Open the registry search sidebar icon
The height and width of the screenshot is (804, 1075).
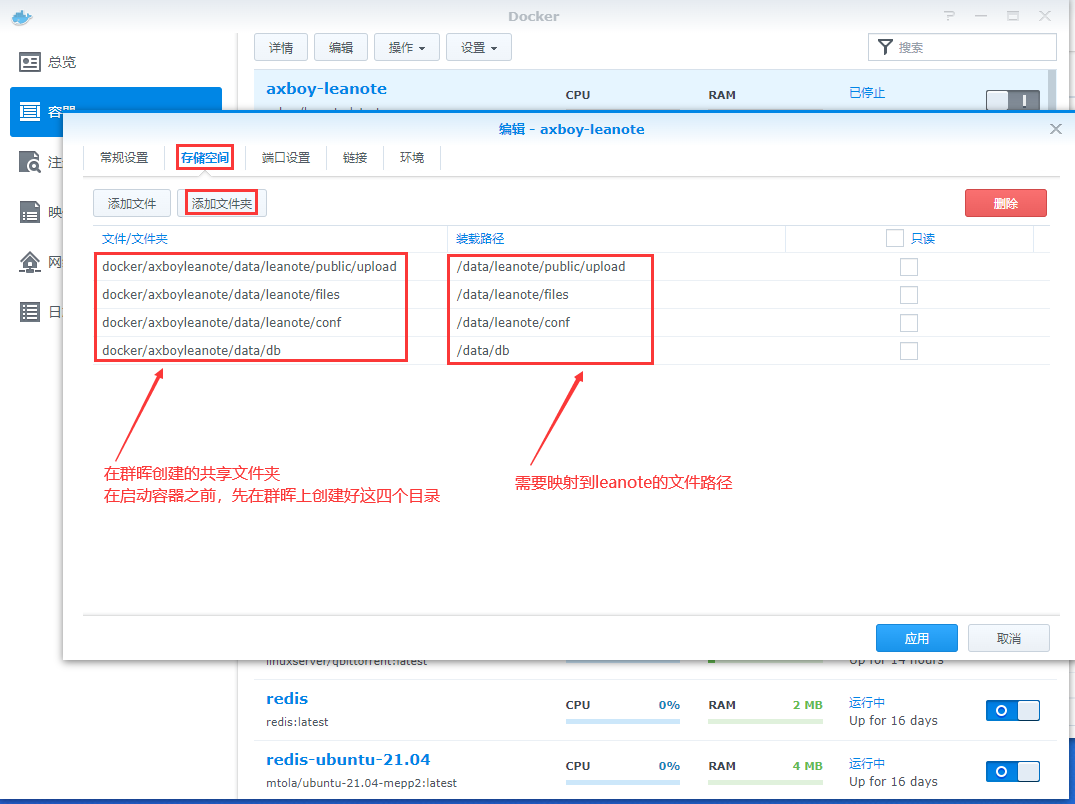(x=29, y=162)
